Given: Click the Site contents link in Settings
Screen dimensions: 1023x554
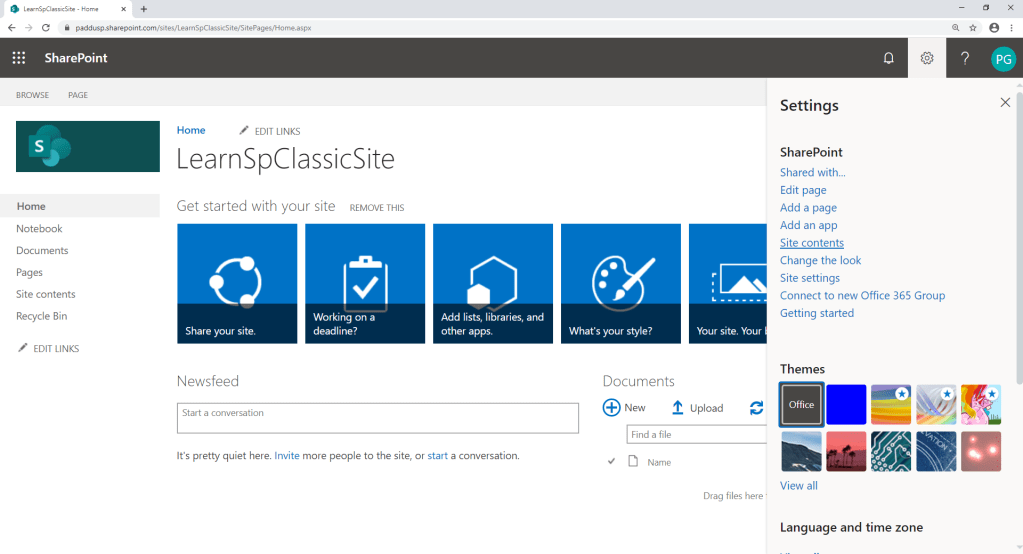Looking at the screenshot, I should 811,243.
